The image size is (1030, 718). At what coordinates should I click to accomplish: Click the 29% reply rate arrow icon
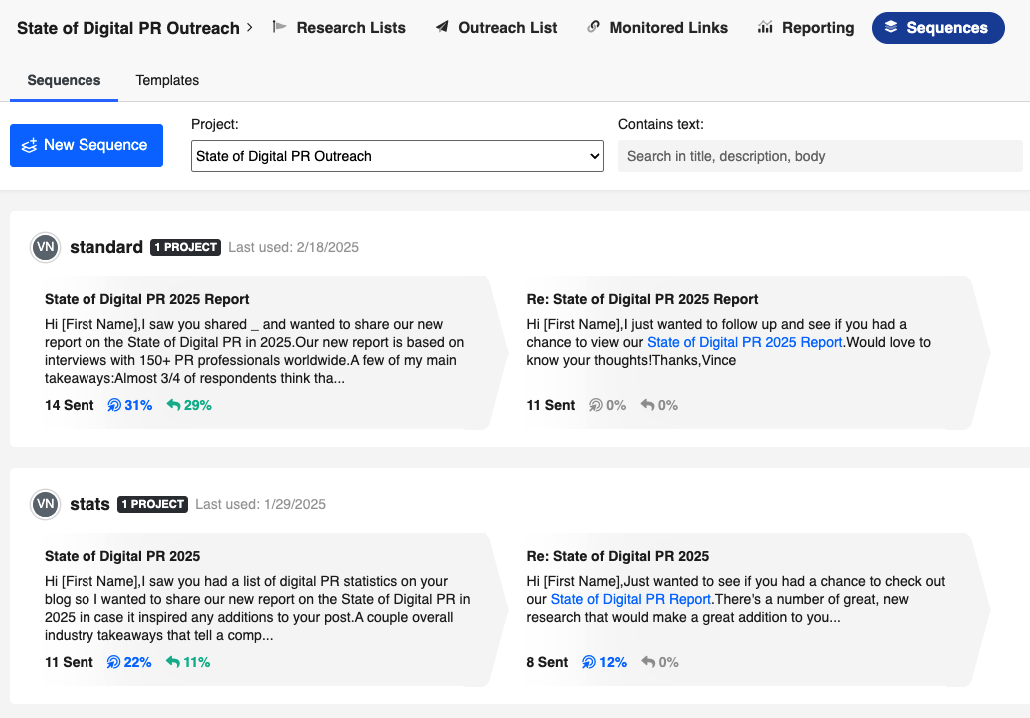(x=173, y=405)
